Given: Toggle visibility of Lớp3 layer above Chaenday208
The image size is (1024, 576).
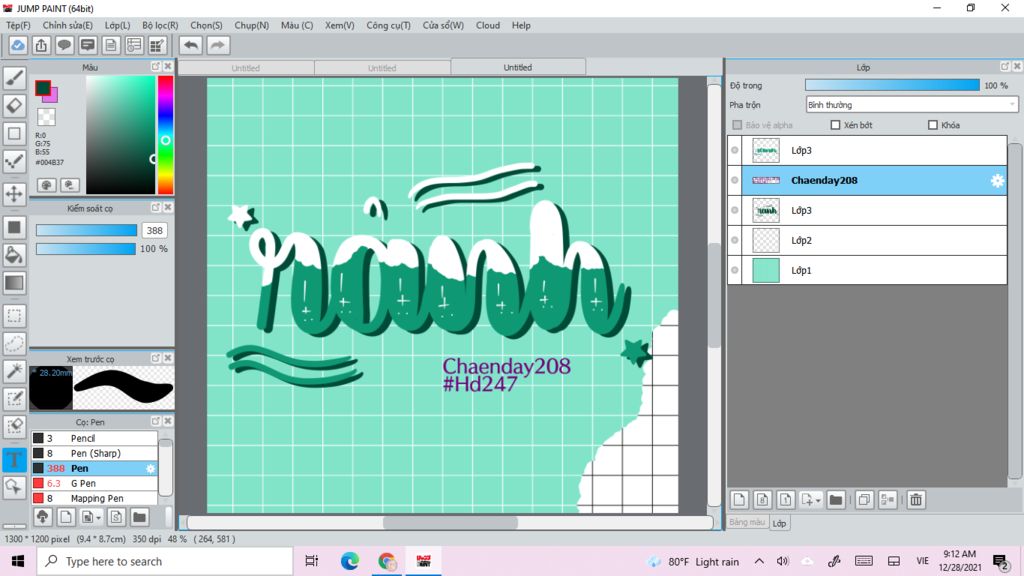Looking at the screenshot, I should pos(735,150).
